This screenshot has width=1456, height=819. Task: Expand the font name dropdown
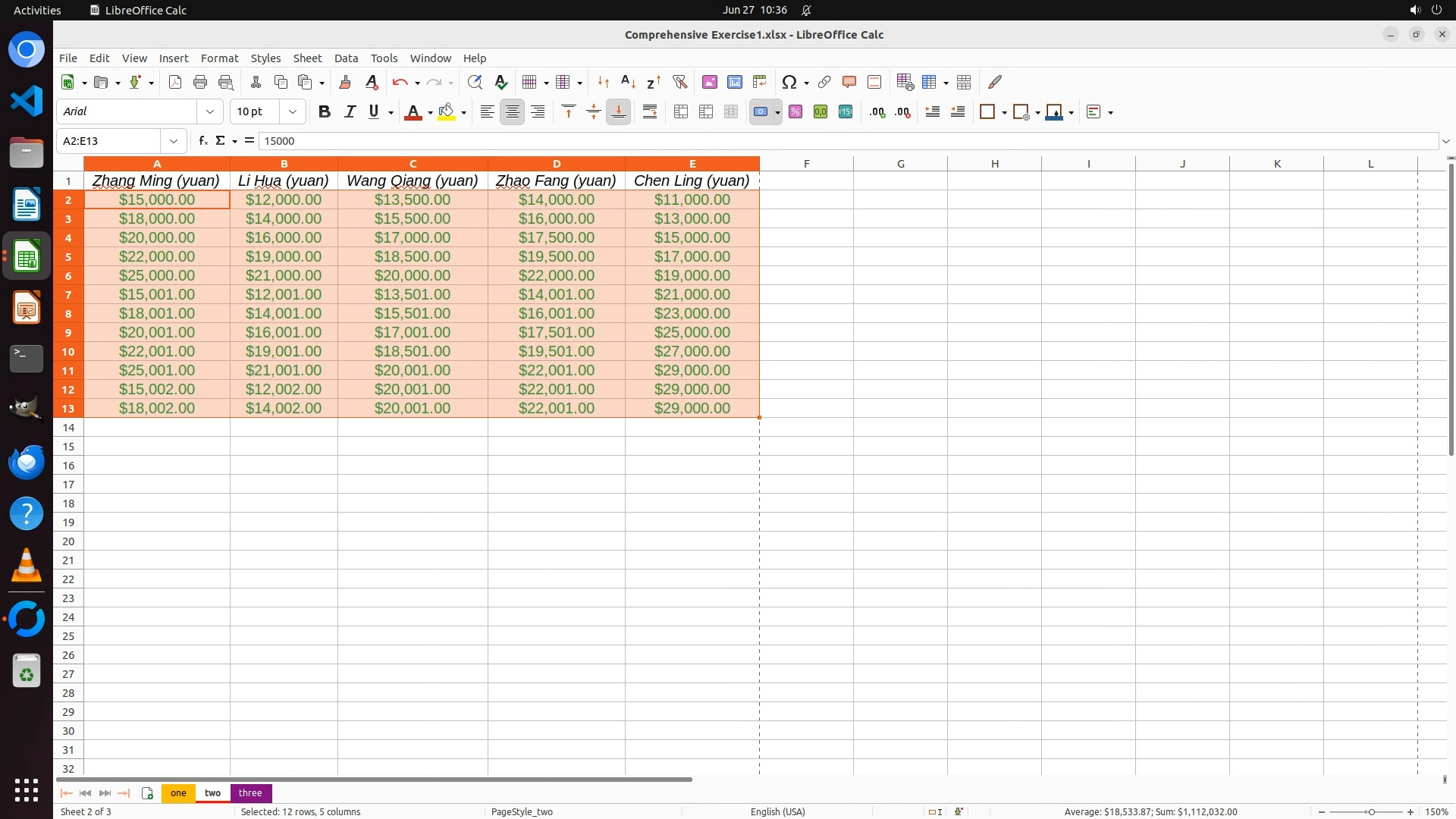coord(210,112)
